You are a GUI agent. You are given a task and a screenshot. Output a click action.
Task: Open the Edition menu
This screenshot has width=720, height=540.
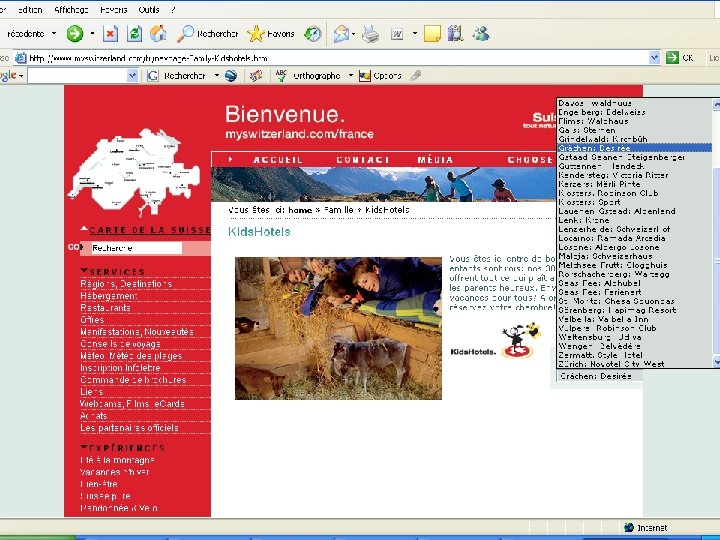[x=30, y=9]
